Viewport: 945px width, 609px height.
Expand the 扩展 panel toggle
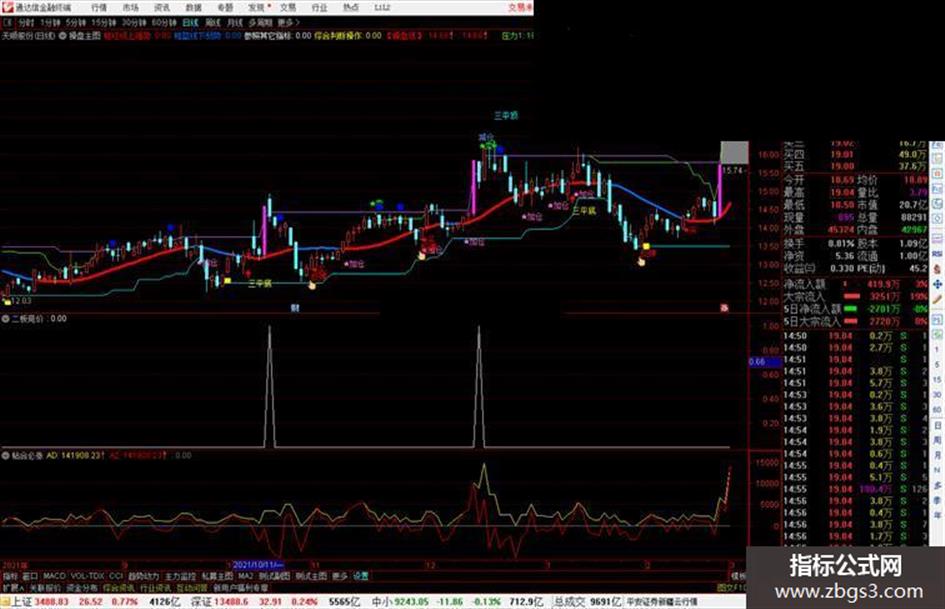pos(13,587)
